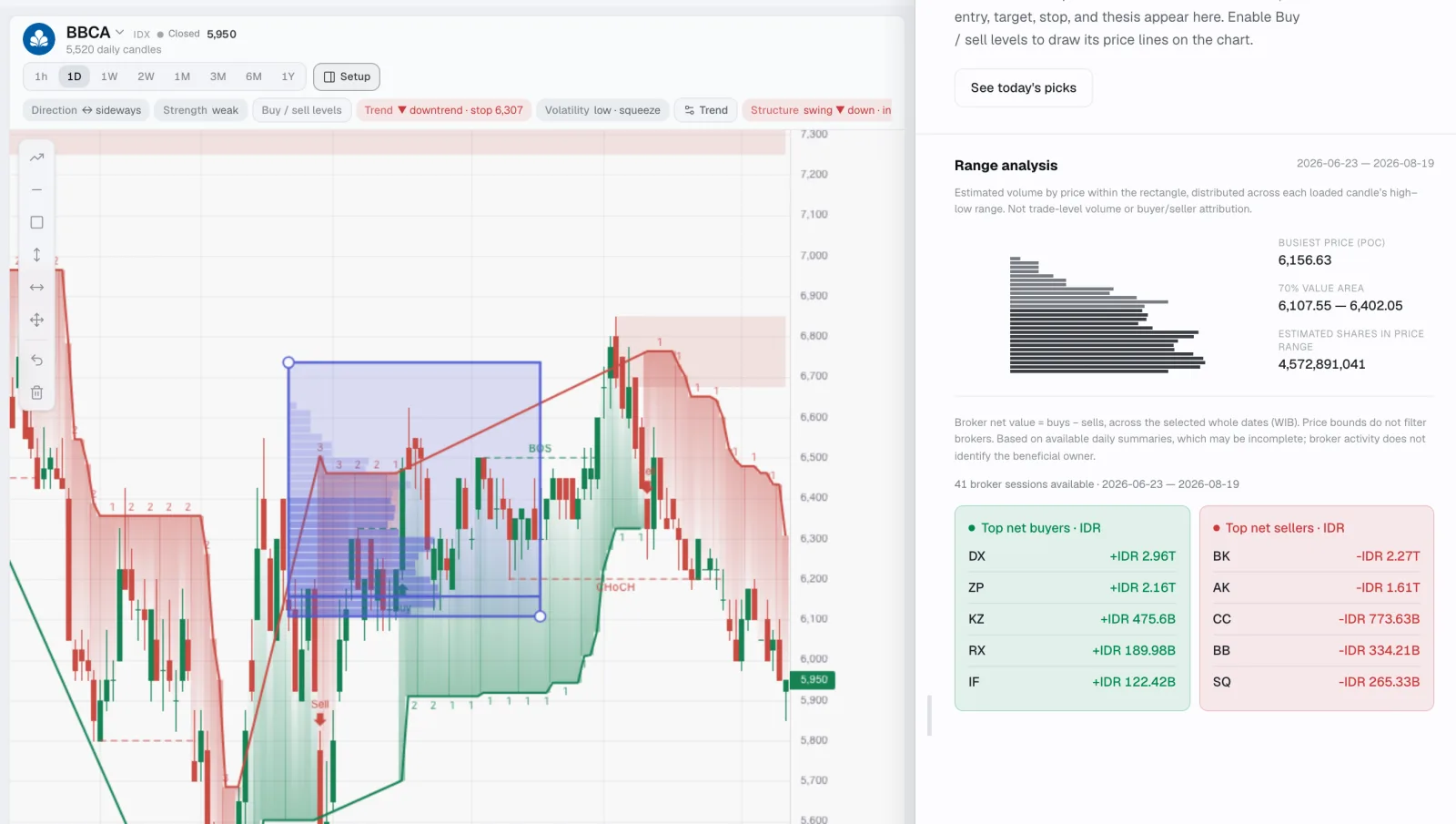Click the bottom-right handle of the blue rectangle

(x=541, y=616)
